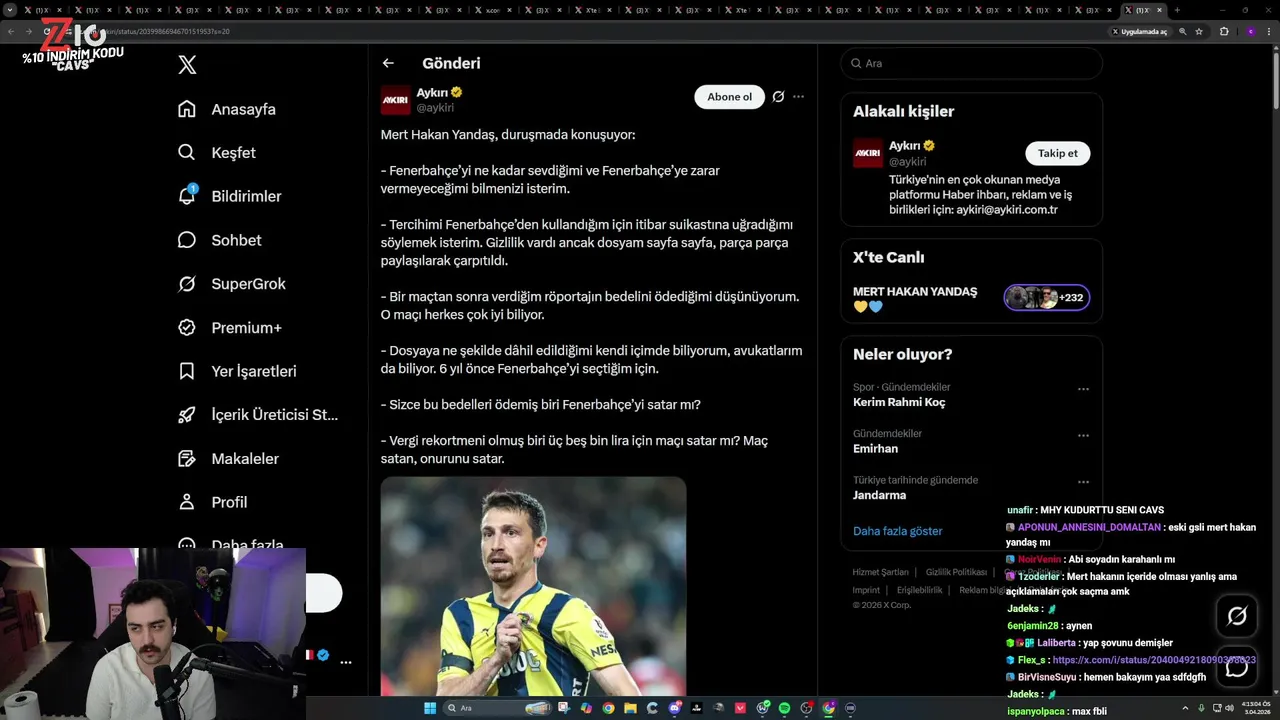Open Aykırı avatar in the post header
This screenshot has width=1280, height=720.
(395, 100)
